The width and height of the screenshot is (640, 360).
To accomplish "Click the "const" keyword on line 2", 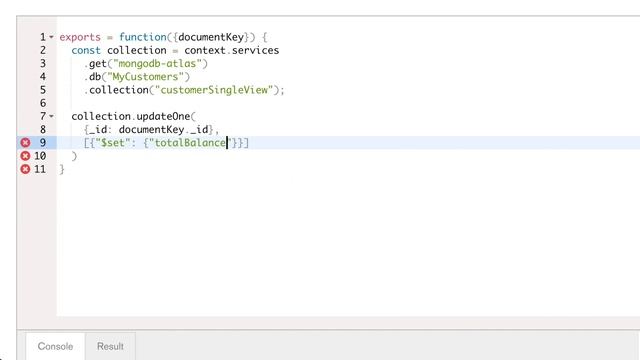I will (x=86, y=50).
